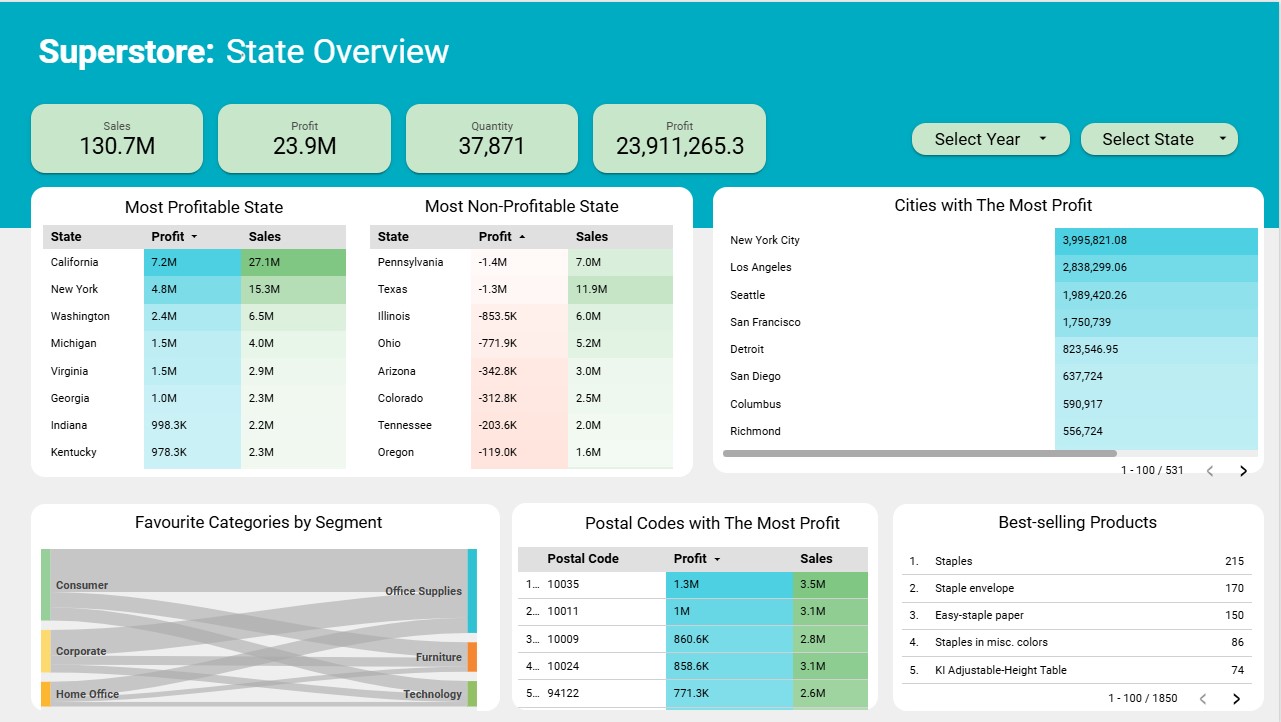Open the Select Year dropdown
Viewport: 1281px width, 722px height.
pyautogui.click(x=989, y=139)
